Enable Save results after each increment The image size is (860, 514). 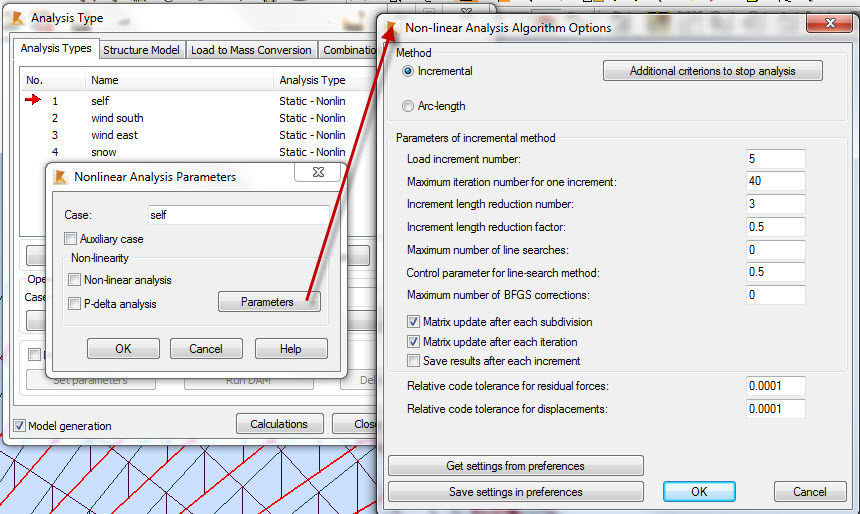coord(413,361)
